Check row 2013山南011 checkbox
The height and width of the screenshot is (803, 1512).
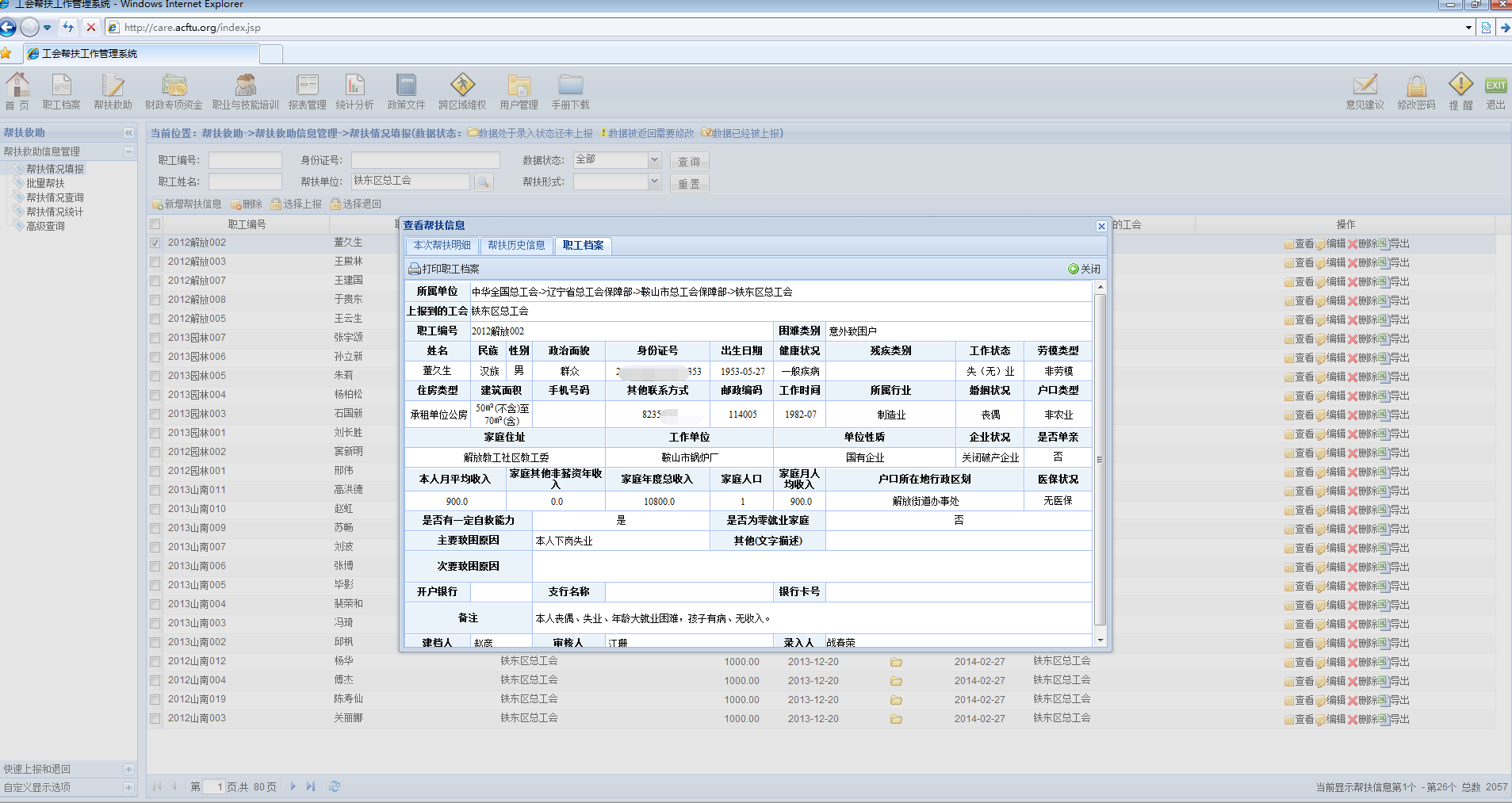coord(155,490)
